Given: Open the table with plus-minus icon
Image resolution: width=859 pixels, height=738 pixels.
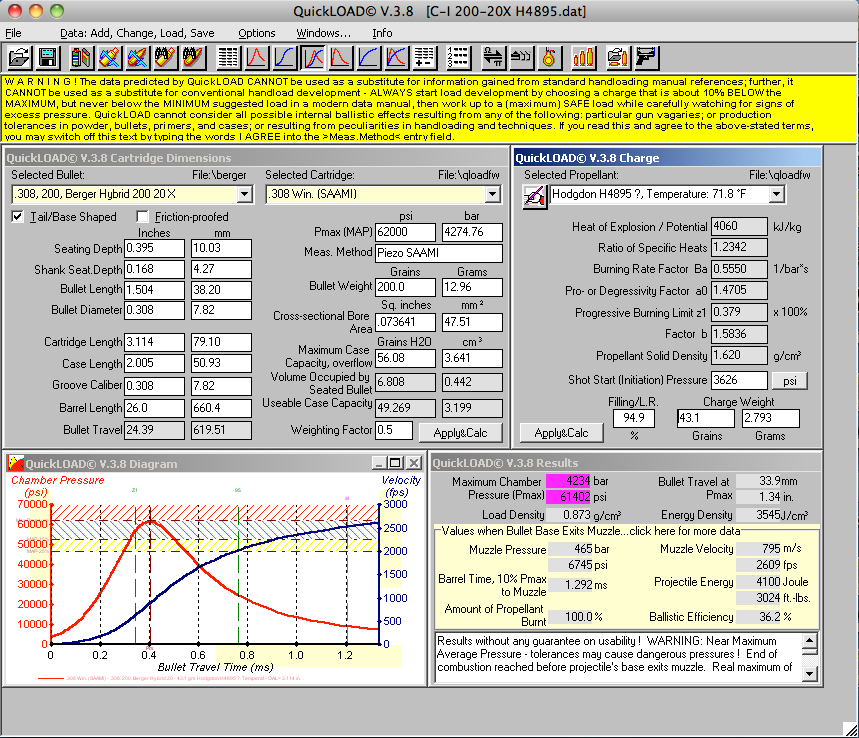Looking at the screenshot, I should 425,57.
